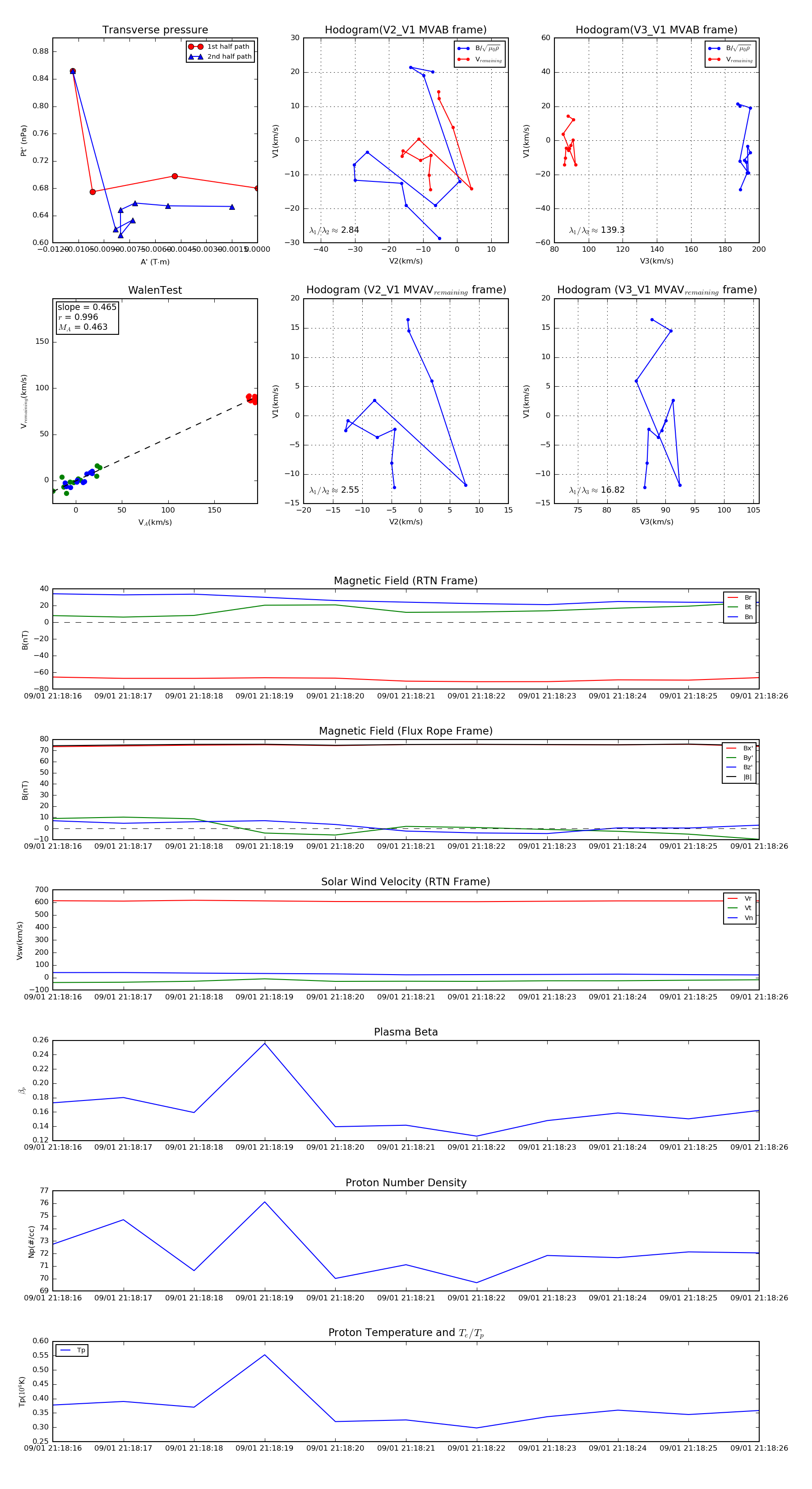Click the "Vremaining(km/s)" y-axis label
Image resolution: width=812 pixels, height=1489 pixels.
(x=24, y=401)
